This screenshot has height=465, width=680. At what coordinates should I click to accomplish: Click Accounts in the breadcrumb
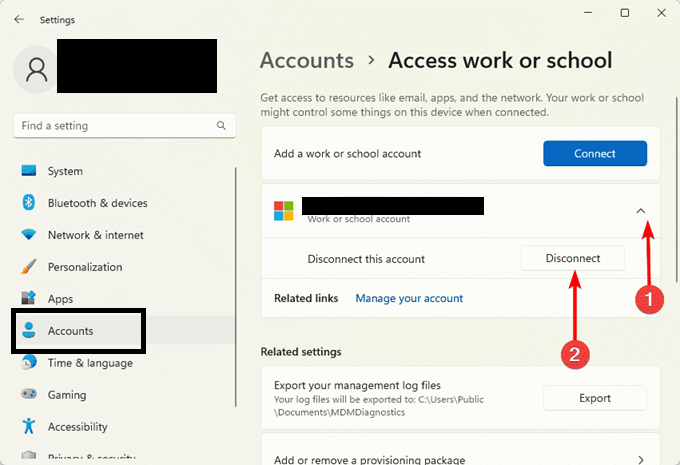point(307,60)
